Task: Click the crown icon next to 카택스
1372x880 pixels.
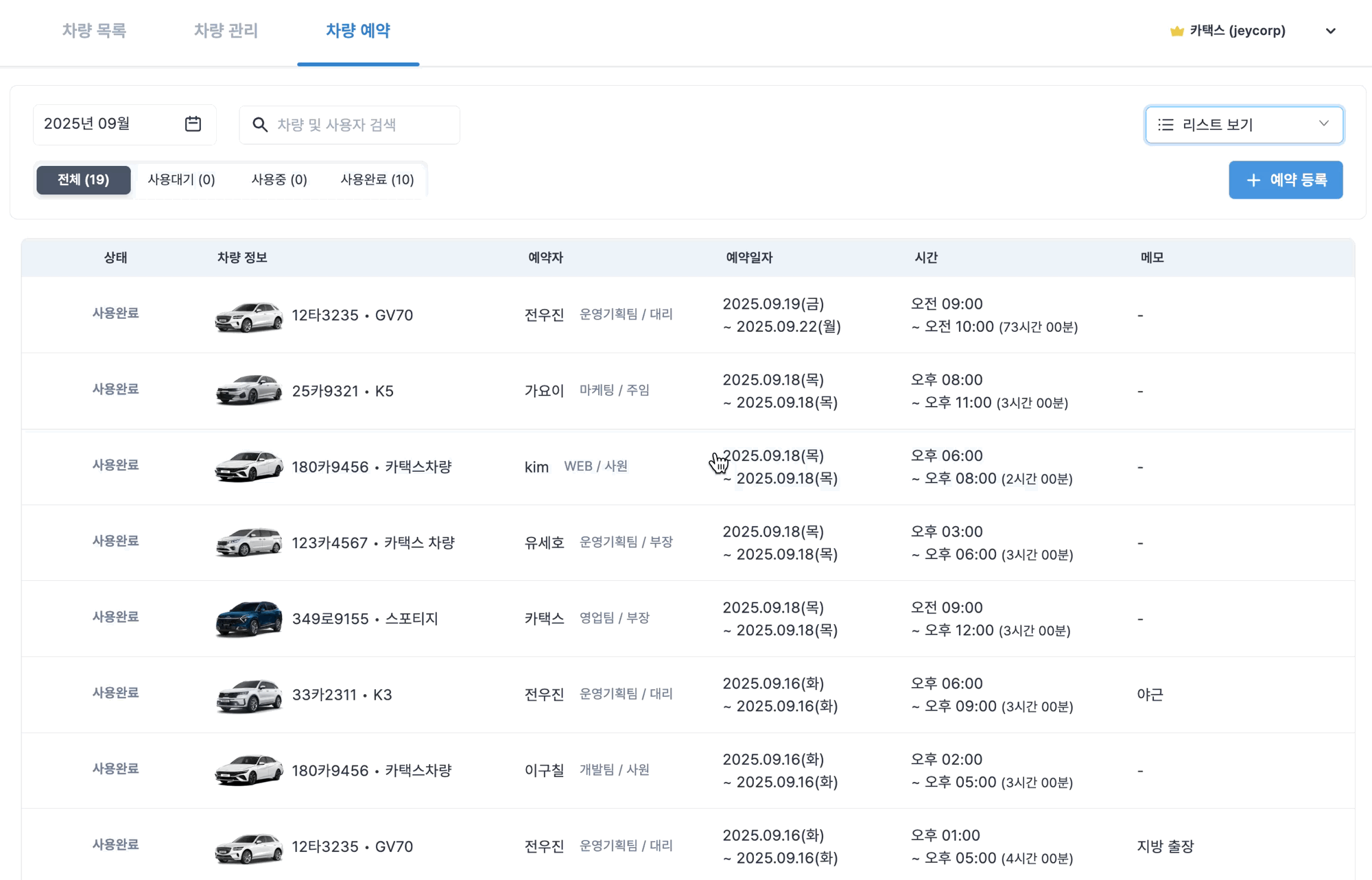Action: tap(1176, 31)
